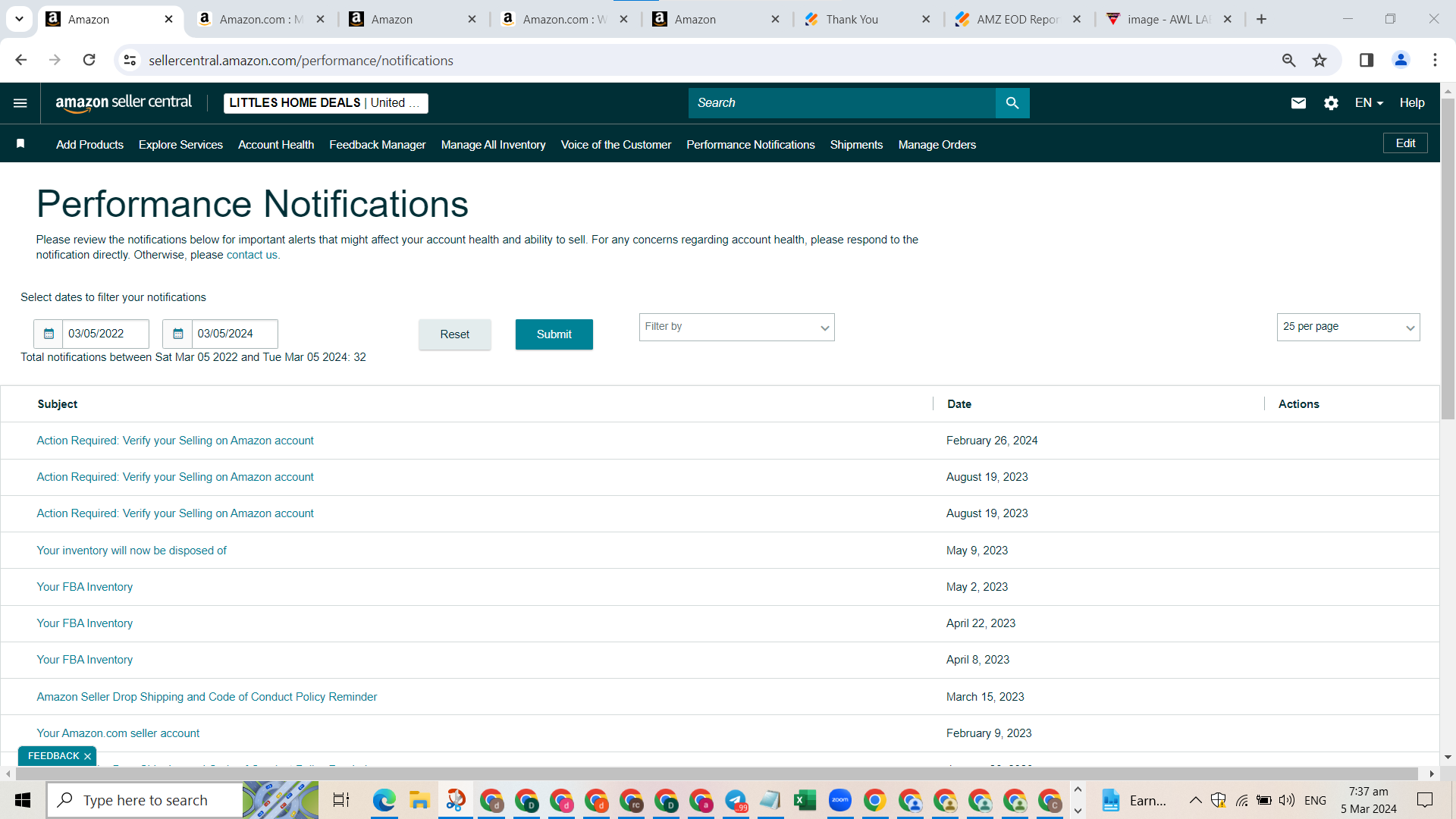Click the Reset button
1456x819 pixels.
(455, 334)
